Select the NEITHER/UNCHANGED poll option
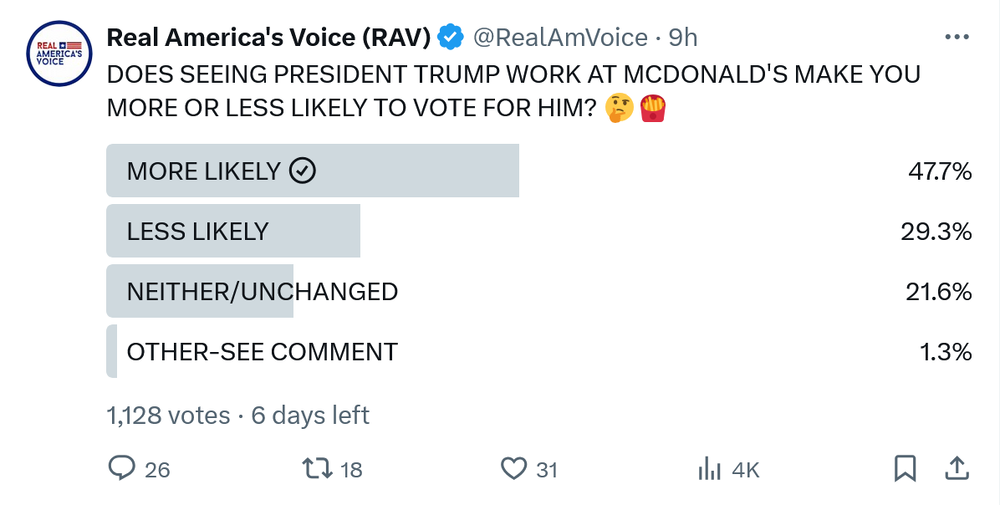The width and height of the screenshot is (1000, 505). [x=262, y=292]
